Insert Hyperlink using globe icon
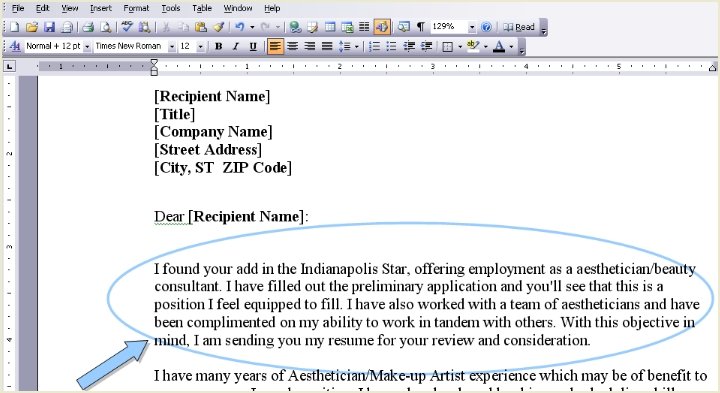This screenshot has width=720, height=393. coord(295,27)
